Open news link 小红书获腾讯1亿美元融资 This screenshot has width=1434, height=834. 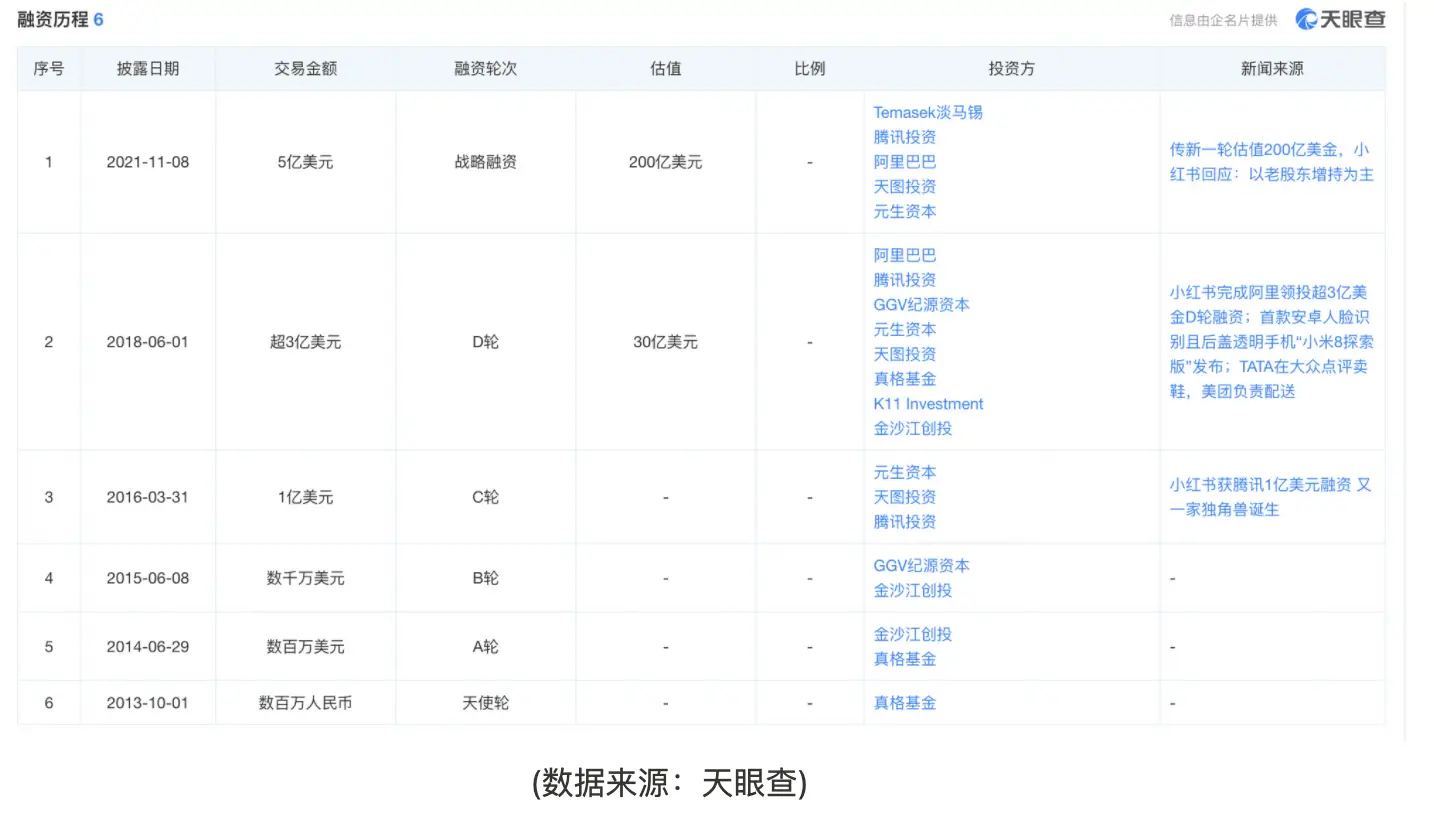1271,497
